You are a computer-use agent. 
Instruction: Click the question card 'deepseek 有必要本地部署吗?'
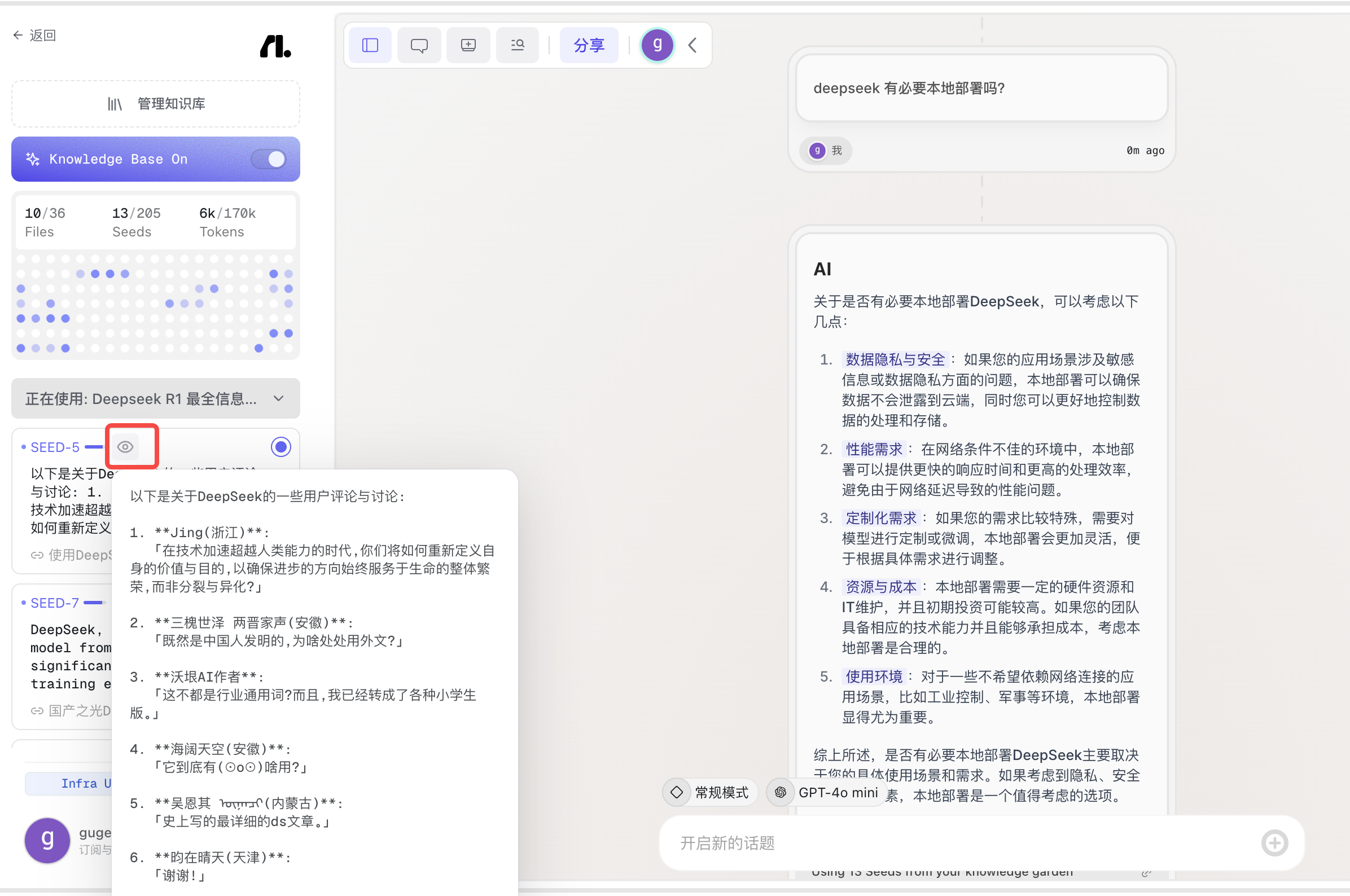click(x=981, y=88)
